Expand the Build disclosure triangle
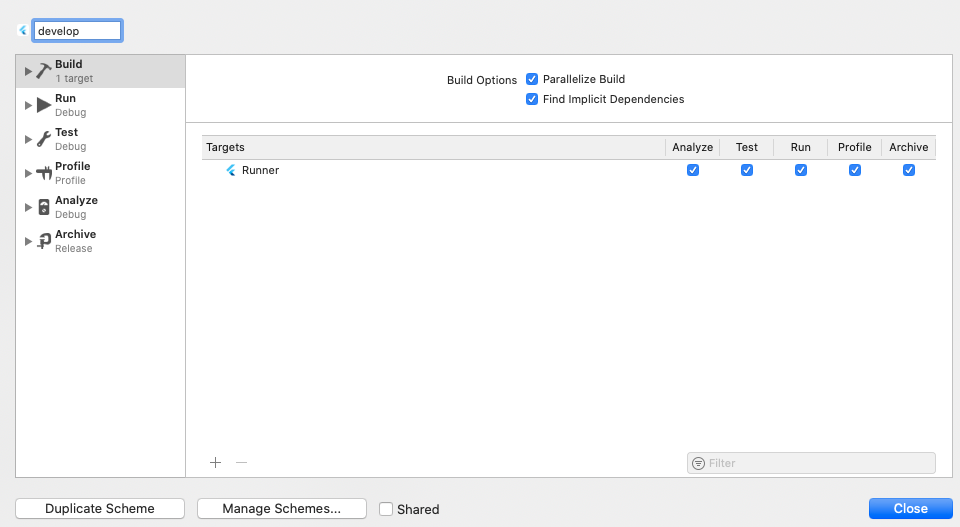Screen dimensions: 960x527 click(x=28, y=71)
